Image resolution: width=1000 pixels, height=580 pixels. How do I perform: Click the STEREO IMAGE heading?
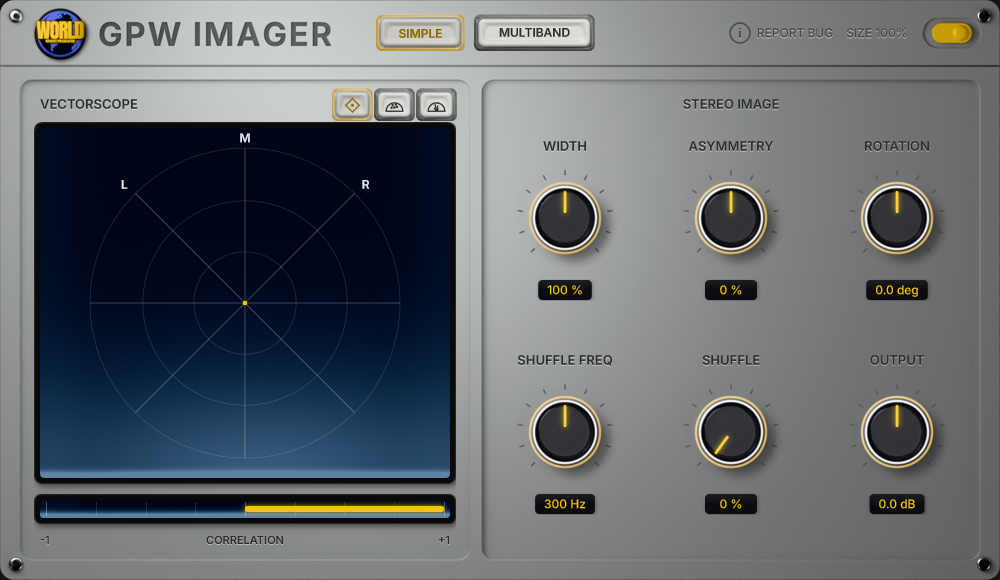point(731,104)
